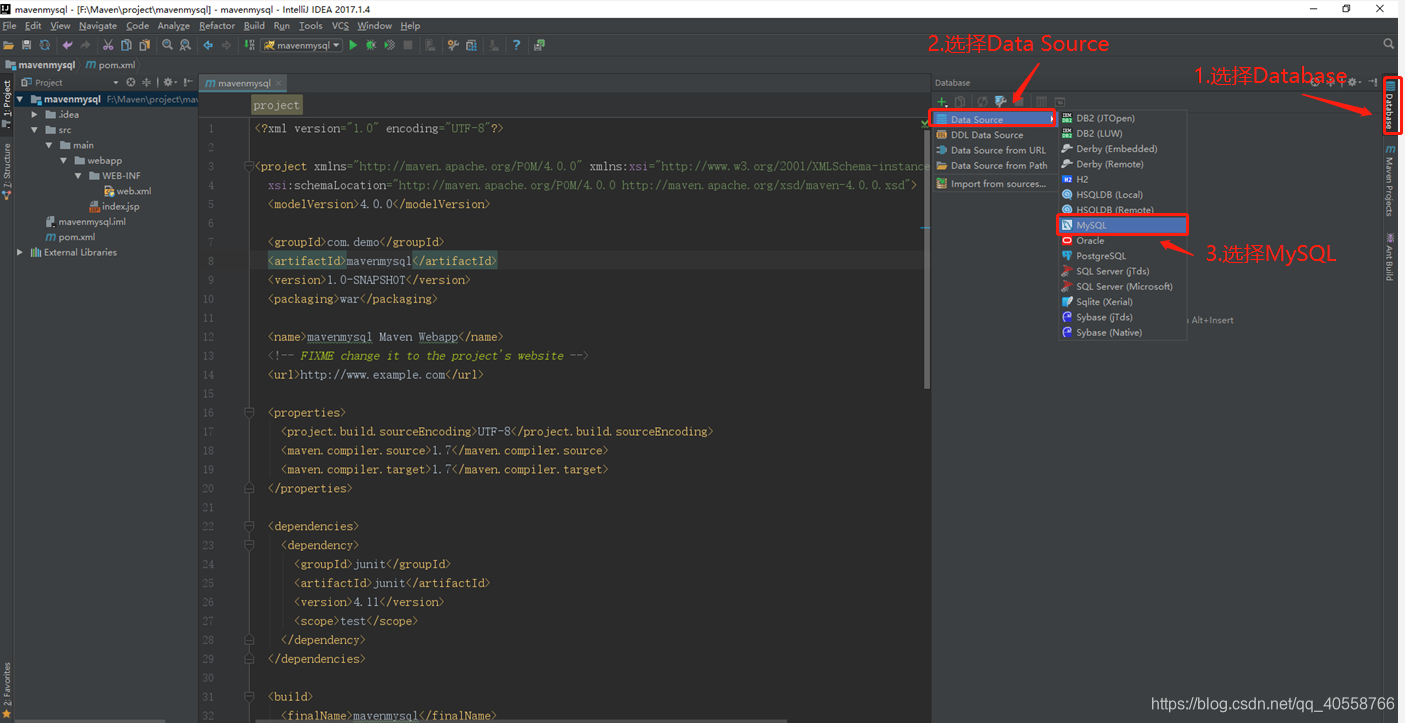Collapse the webapp folder node
Screen dimensions: 1405x723
[64, 160]
